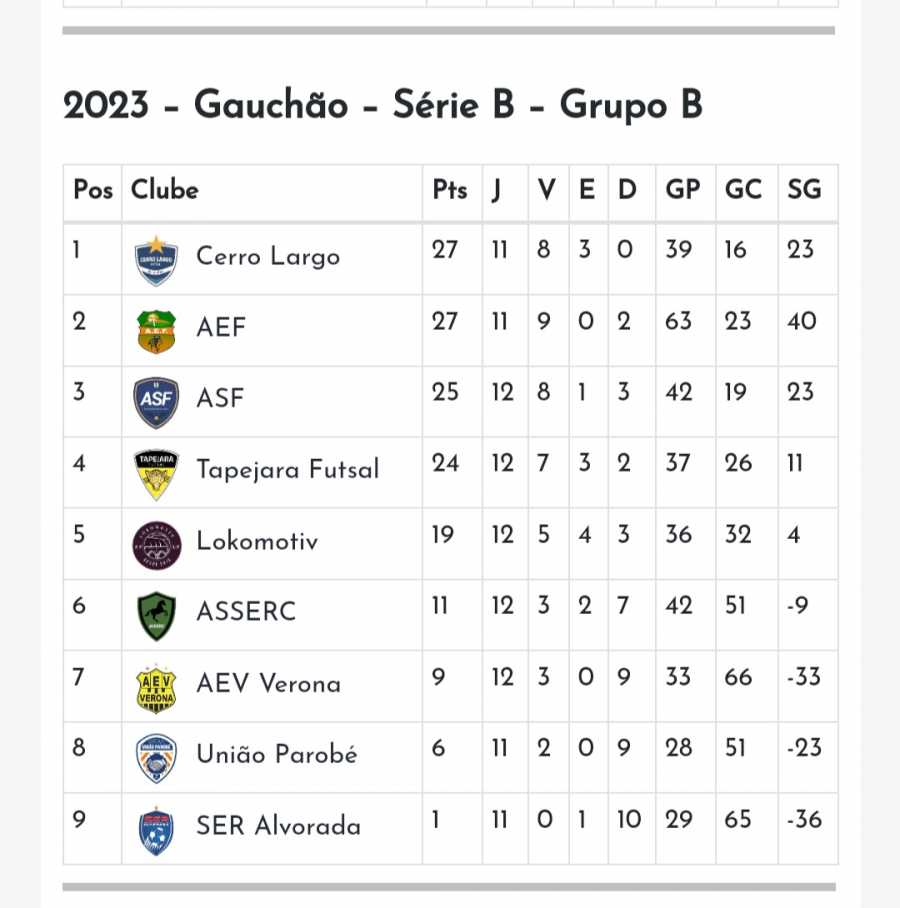
Task: Click the Pos column header
Action: (x=93, y=190)
